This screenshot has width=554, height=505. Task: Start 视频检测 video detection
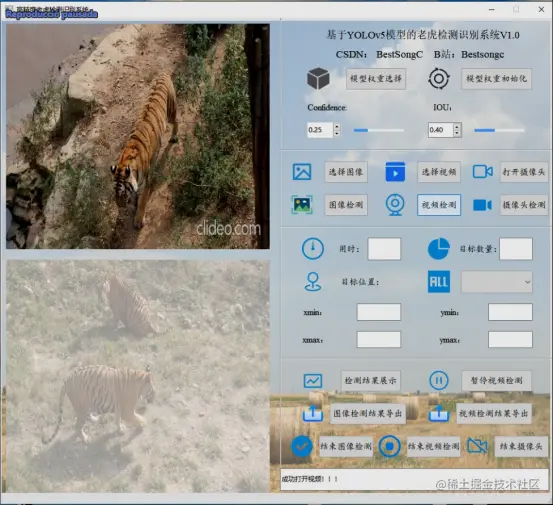[x=438, y=205]
